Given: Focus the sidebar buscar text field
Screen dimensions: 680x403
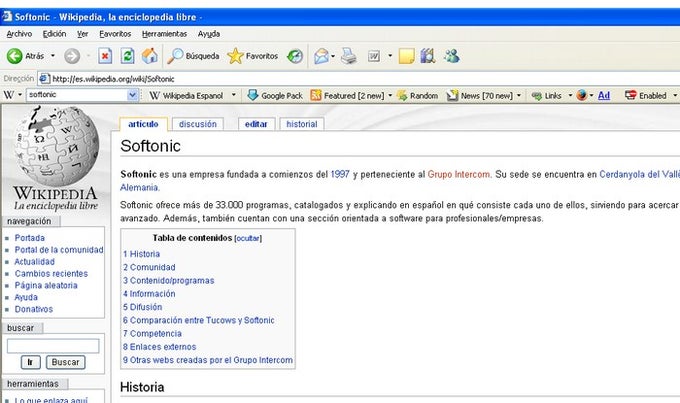Looking at the screenshot, I should click(x=53, y=346).
